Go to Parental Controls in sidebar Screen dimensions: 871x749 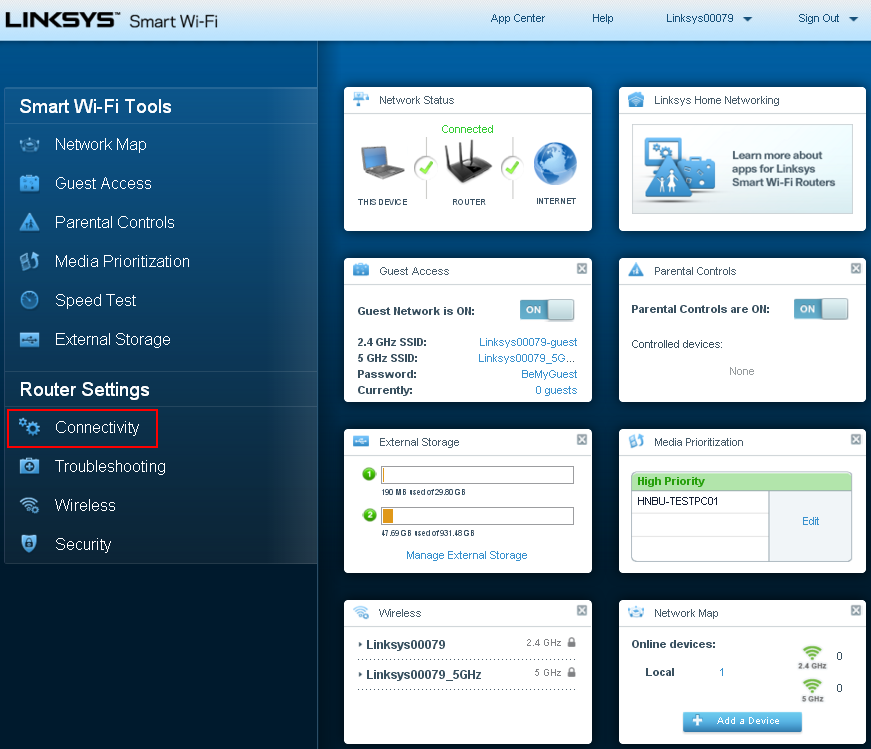[114, 222]
